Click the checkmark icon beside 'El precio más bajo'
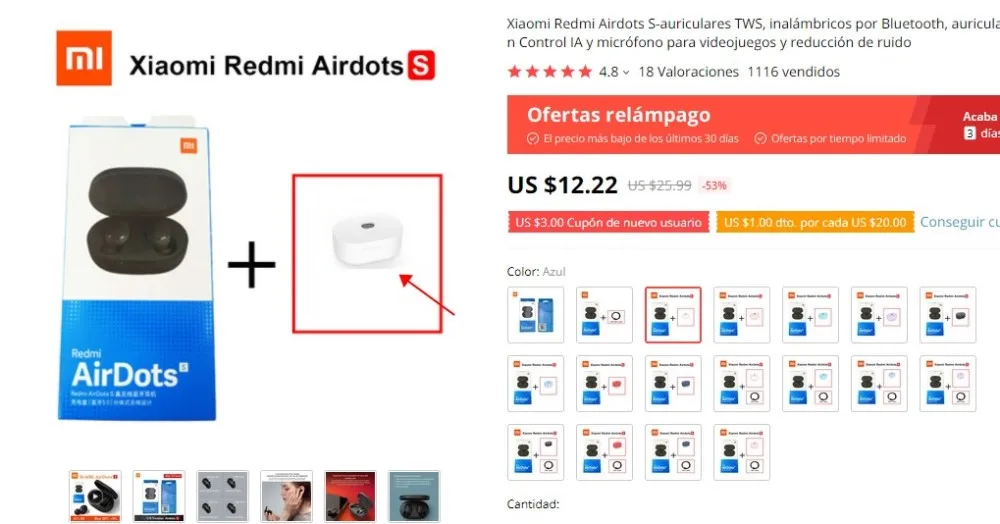The image size is (1000, 524). pos(533,138)
